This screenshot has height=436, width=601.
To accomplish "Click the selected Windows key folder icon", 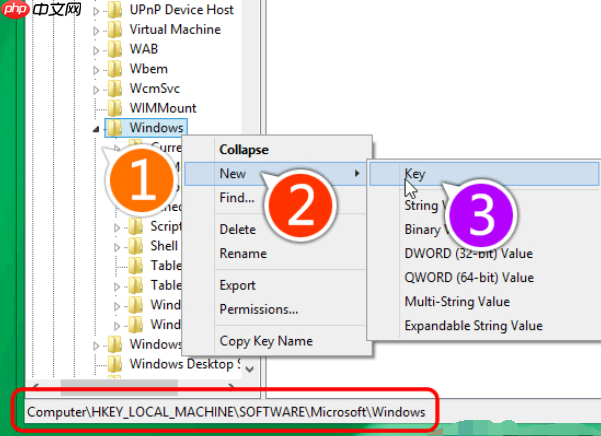I will coord(115,128).
